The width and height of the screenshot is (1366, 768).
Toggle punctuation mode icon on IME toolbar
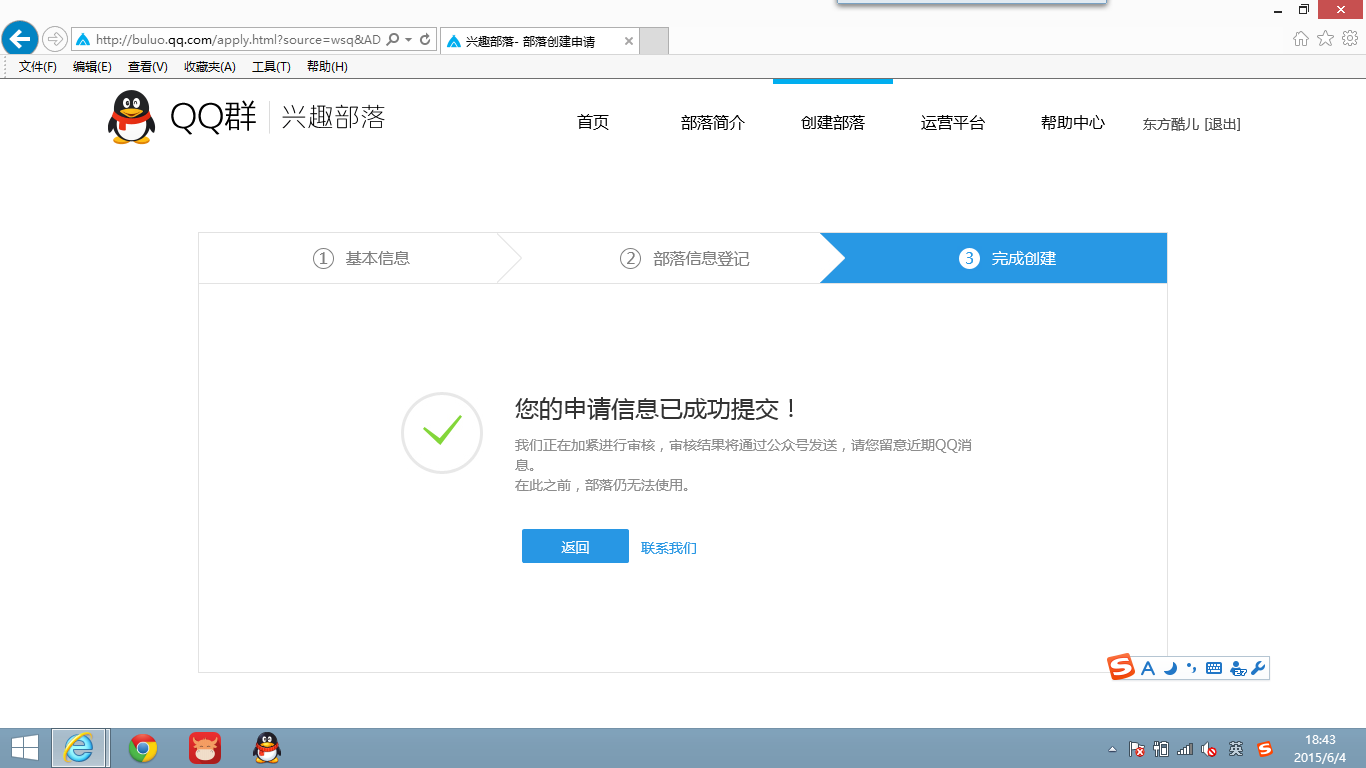(x=1192, y=668)
